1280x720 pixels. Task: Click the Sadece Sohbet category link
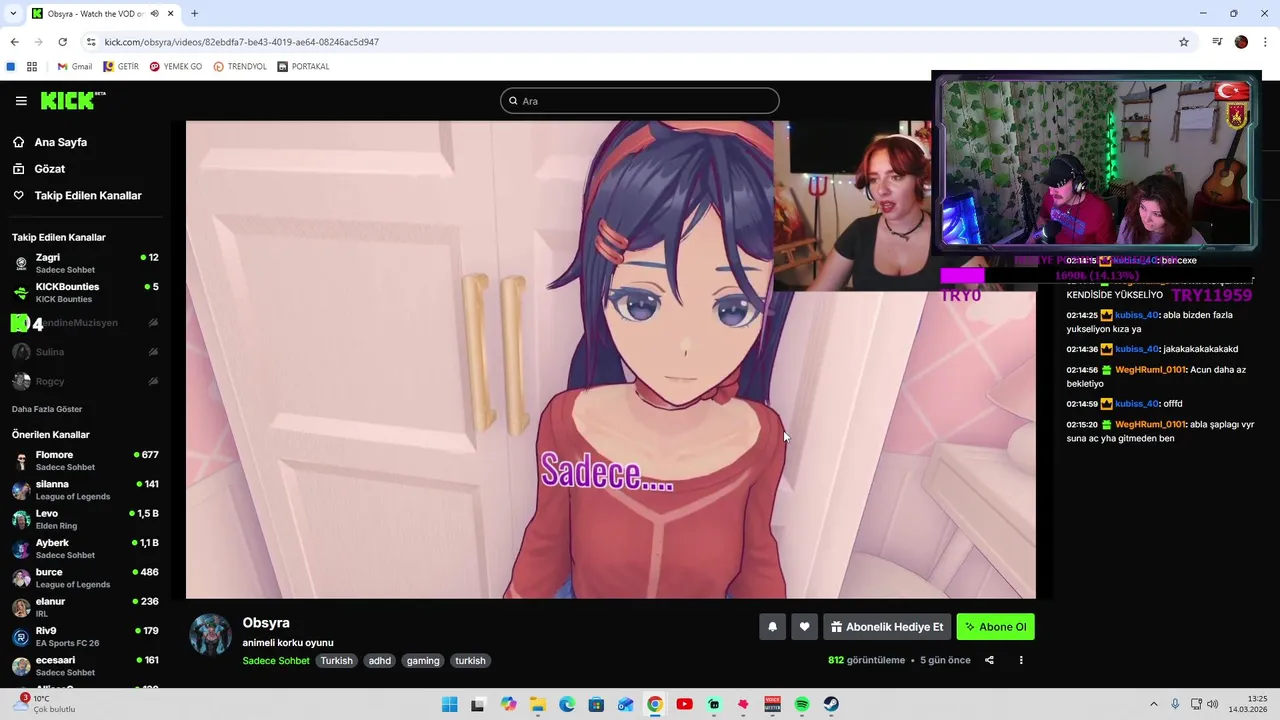[x=276, y=661]
